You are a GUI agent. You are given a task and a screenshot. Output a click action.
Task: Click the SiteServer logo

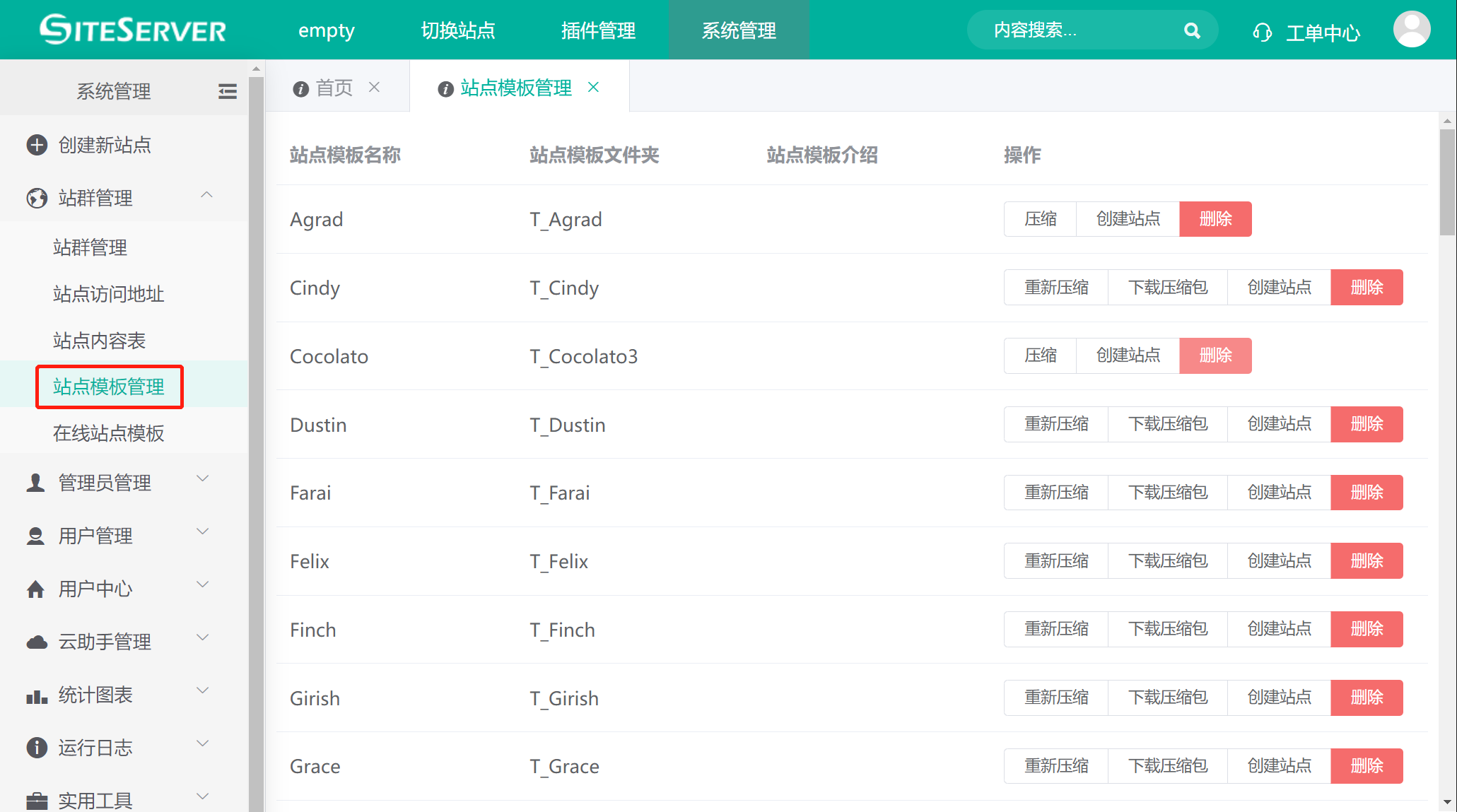click(133, 30)
